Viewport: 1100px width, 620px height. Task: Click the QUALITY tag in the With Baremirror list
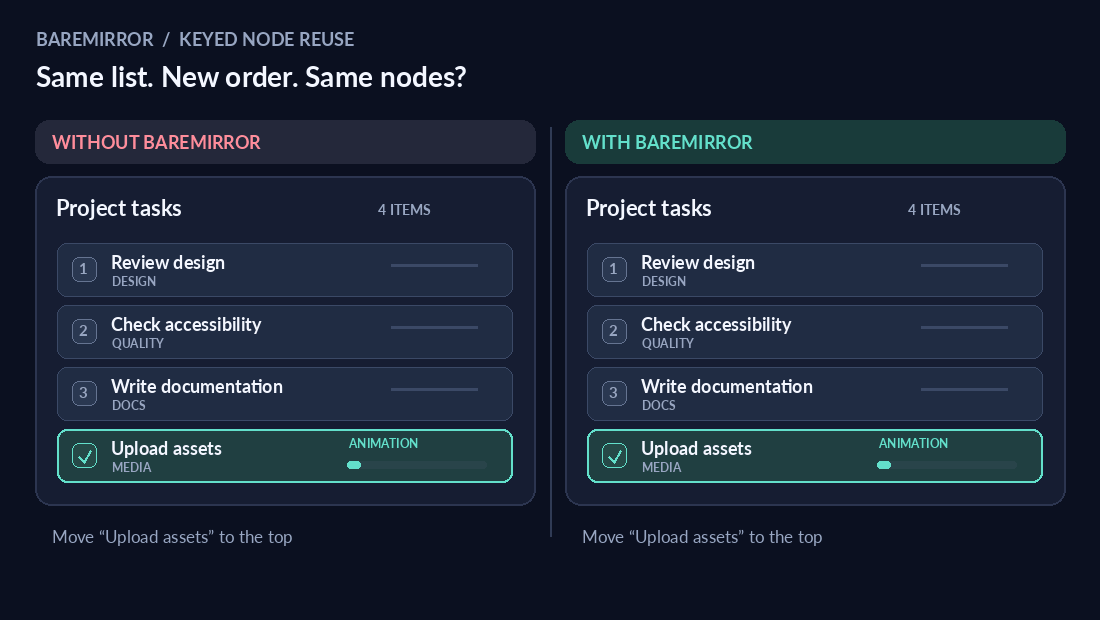pyautogui.click(x=668, y=344)
